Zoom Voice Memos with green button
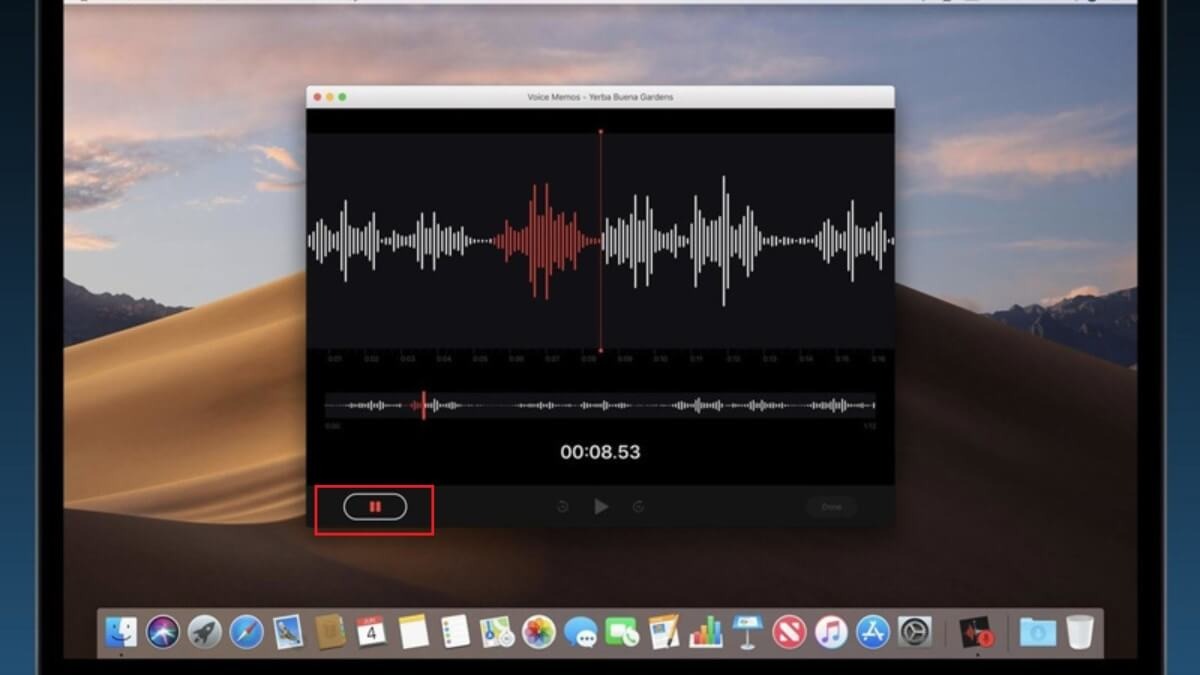 342,97
